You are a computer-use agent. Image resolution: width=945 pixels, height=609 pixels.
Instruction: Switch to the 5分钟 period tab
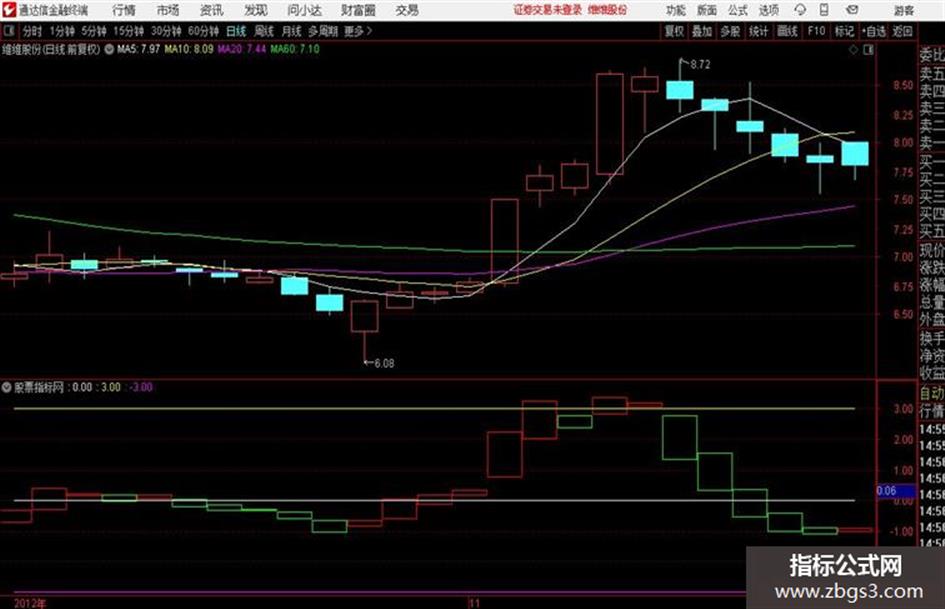[94, 31]
